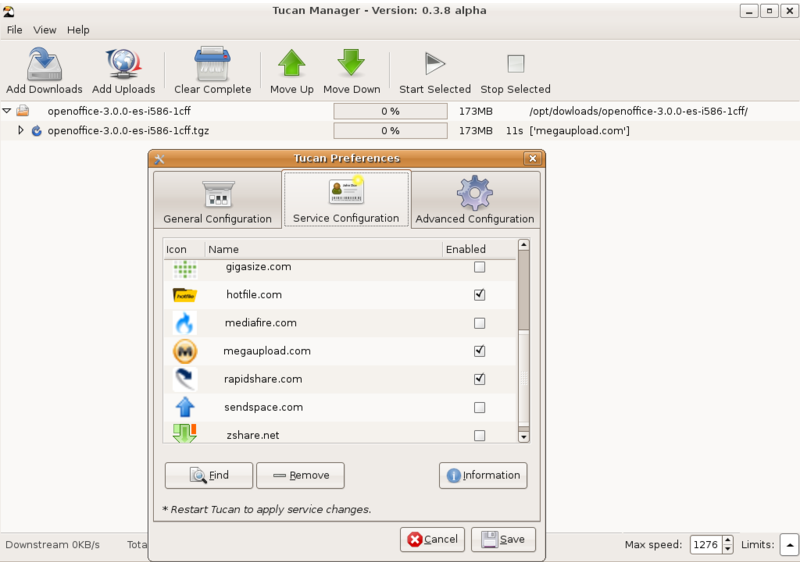This screenshot has height=562, width=803.
Task: Click the package 0 % progress bar
Action: click(x=390, y=111)
